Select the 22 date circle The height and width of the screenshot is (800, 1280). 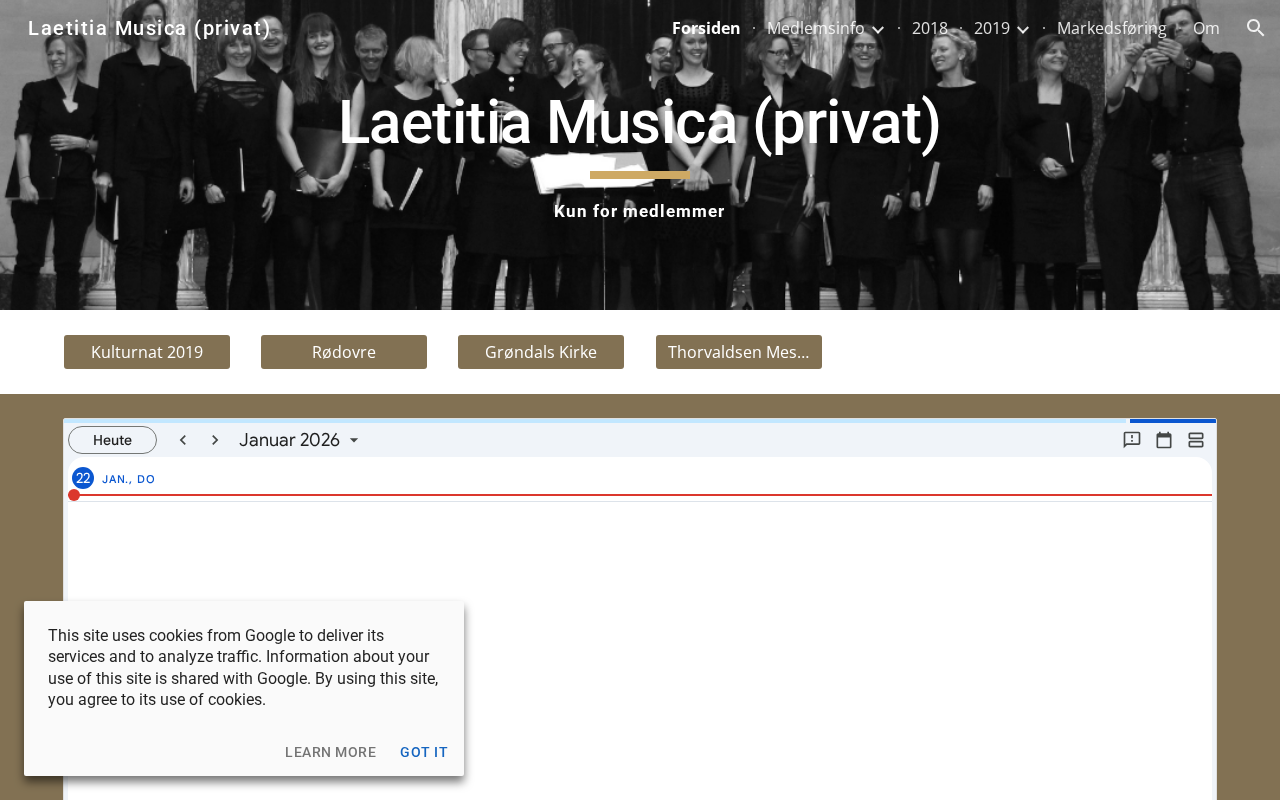point(83,478)
